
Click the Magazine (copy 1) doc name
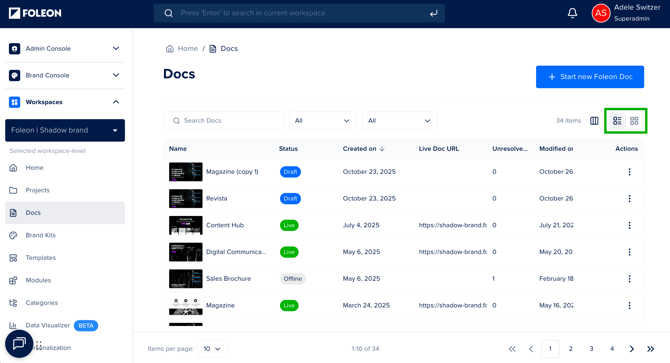(x=232, y=172)
